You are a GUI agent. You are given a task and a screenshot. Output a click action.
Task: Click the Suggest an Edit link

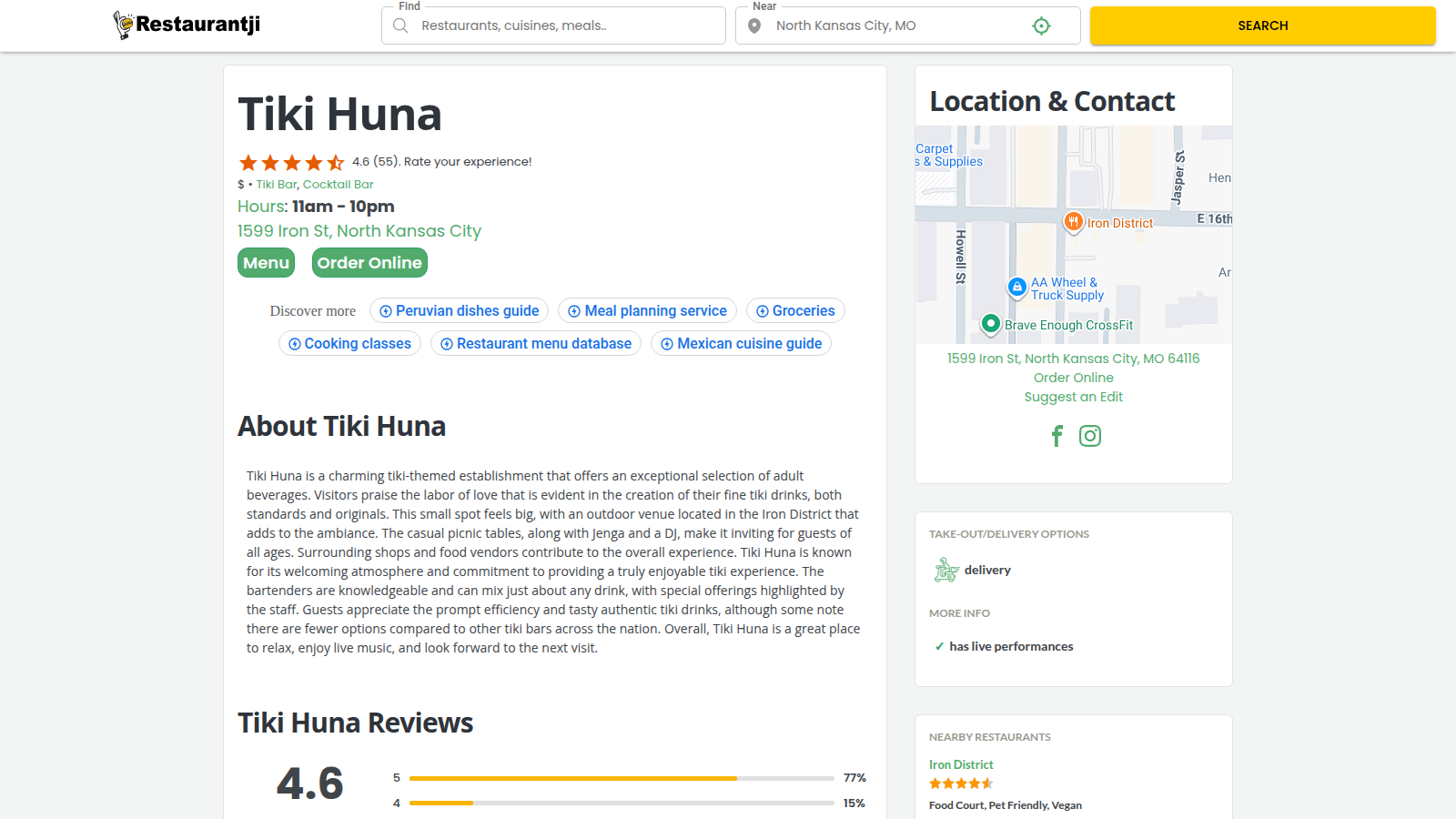1073,397
